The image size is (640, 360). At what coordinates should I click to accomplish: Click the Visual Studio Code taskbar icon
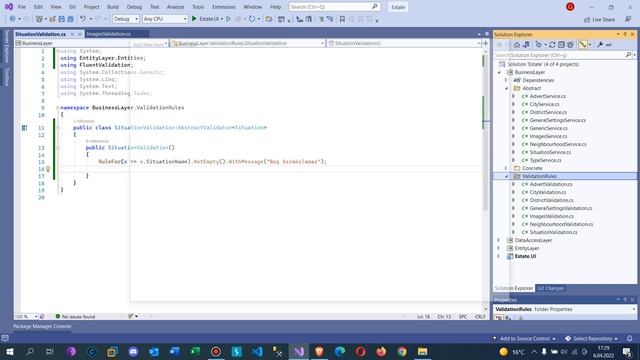[x=257, y=351]
